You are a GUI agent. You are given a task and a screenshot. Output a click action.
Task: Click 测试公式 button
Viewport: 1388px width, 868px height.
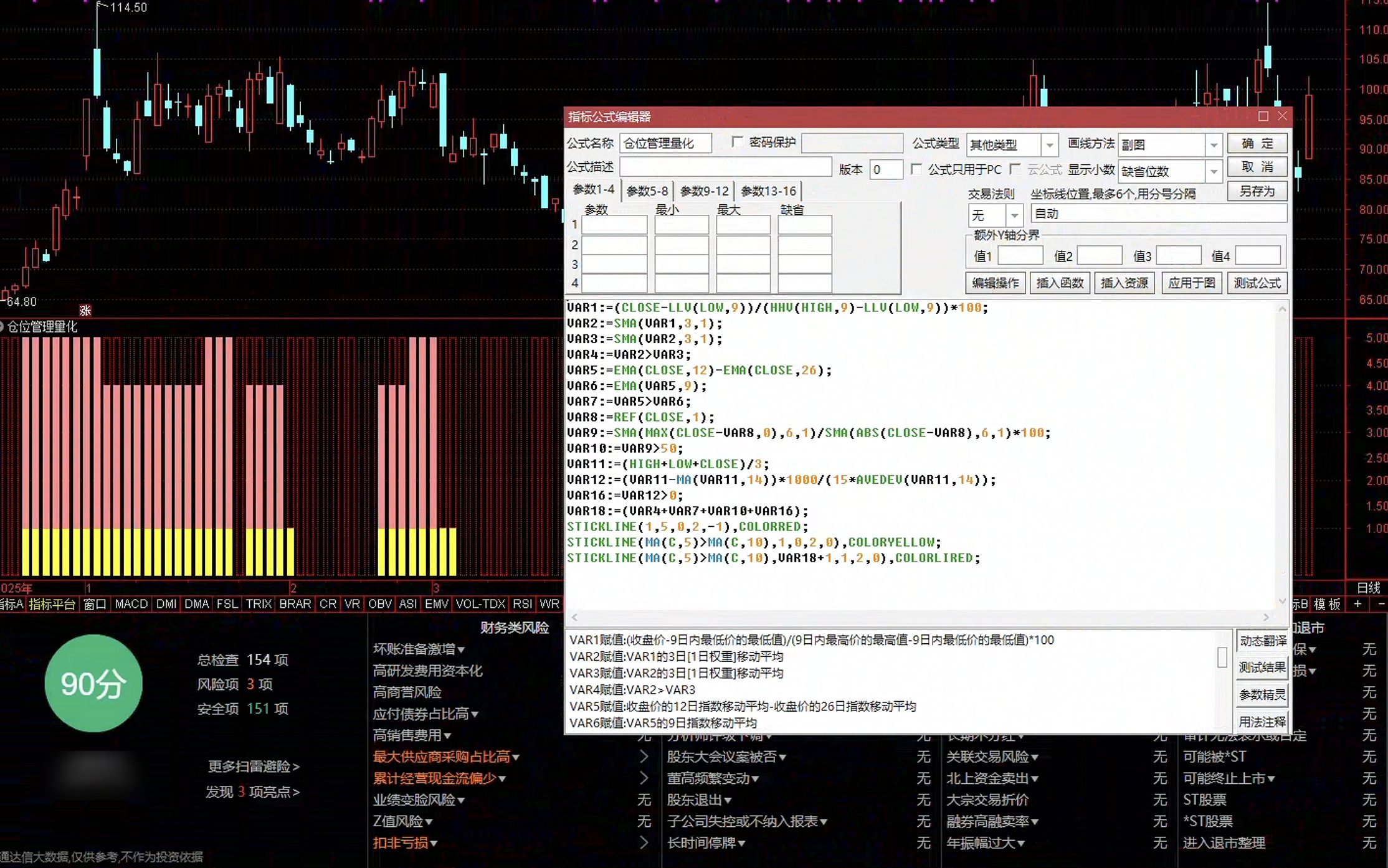[x=1257, y=283]
